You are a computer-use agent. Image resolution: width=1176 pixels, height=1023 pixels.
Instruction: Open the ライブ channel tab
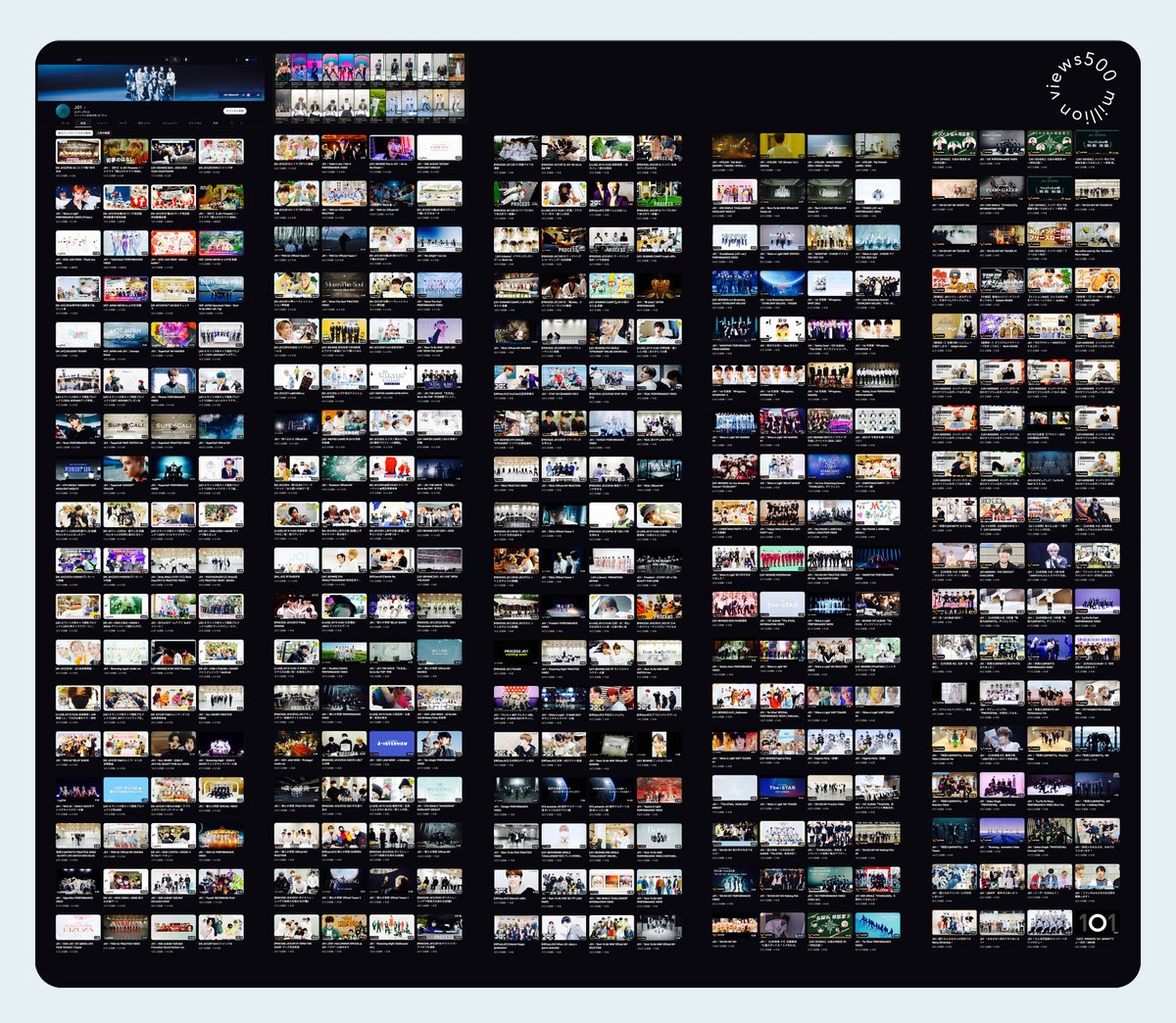(x=122, y=123)
